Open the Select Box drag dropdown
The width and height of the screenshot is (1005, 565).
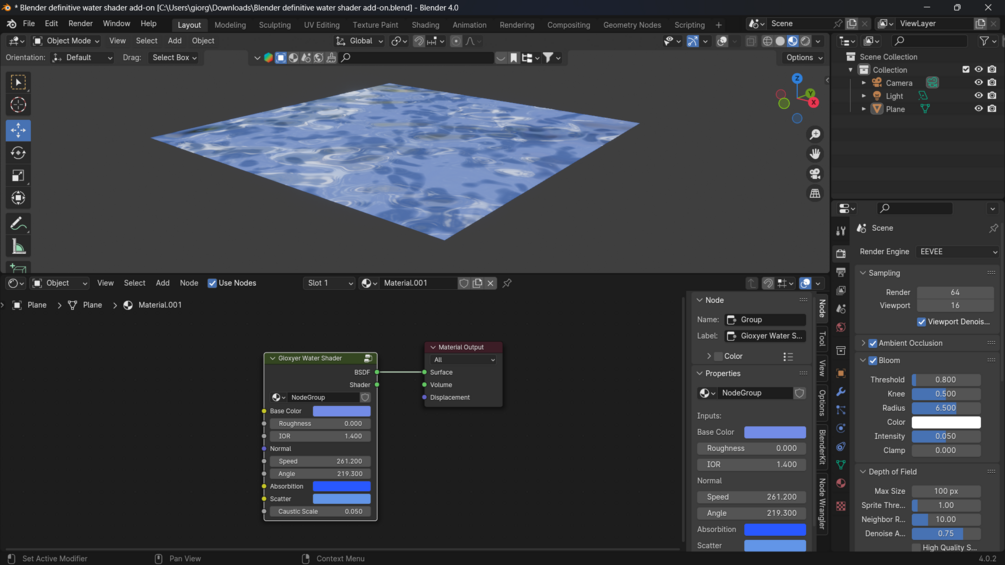point(174,58)
